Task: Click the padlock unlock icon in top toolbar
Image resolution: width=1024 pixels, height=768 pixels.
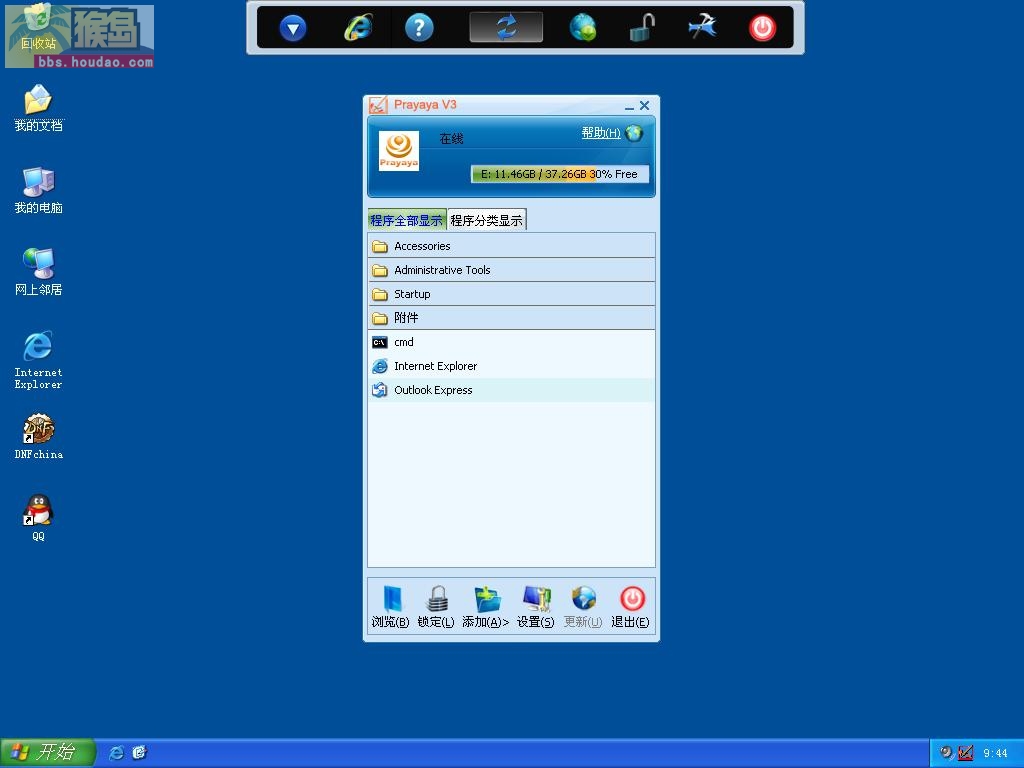Action: (x=642, y=28)
